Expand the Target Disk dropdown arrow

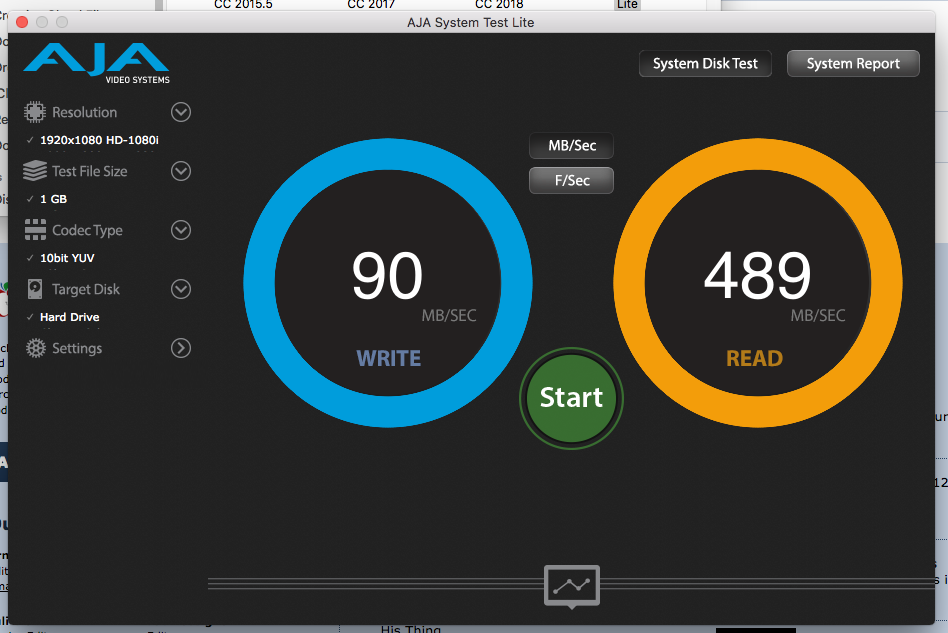click(181, 289)
